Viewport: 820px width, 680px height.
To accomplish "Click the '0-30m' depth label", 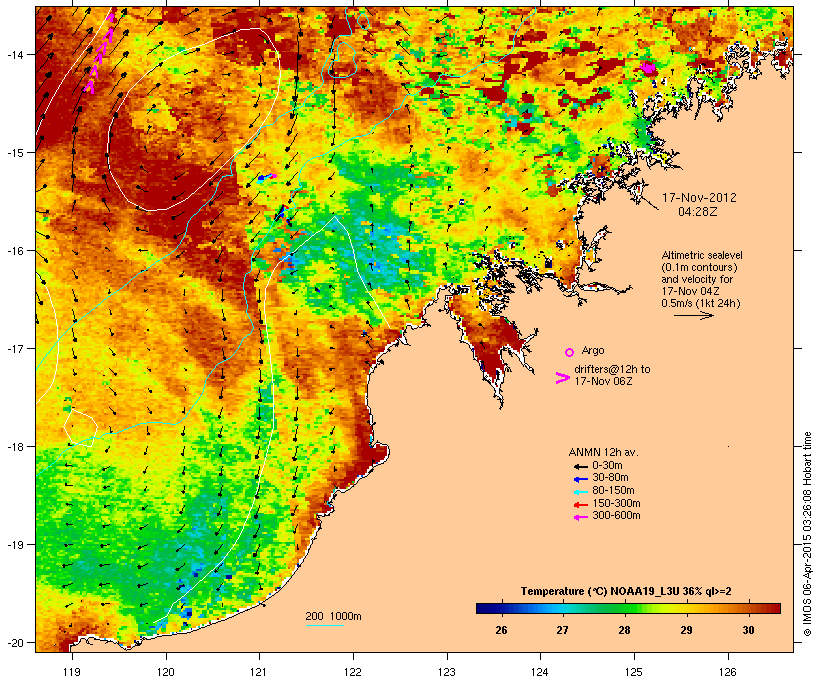I will point(607,466).
